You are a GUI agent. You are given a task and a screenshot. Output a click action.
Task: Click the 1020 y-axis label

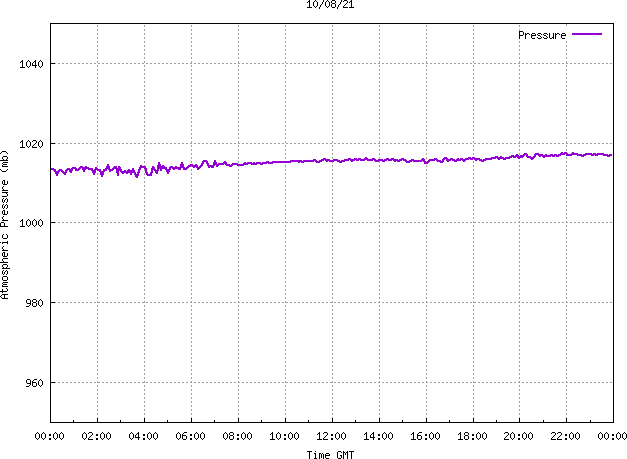pyautogui.click(x=31, y=144)
